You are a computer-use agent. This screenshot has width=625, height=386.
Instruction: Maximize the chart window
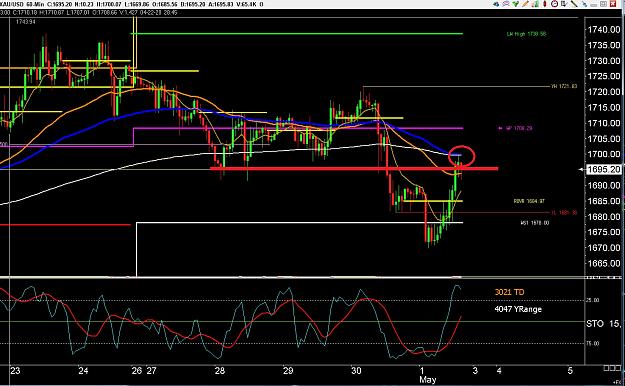click(603, 4)
